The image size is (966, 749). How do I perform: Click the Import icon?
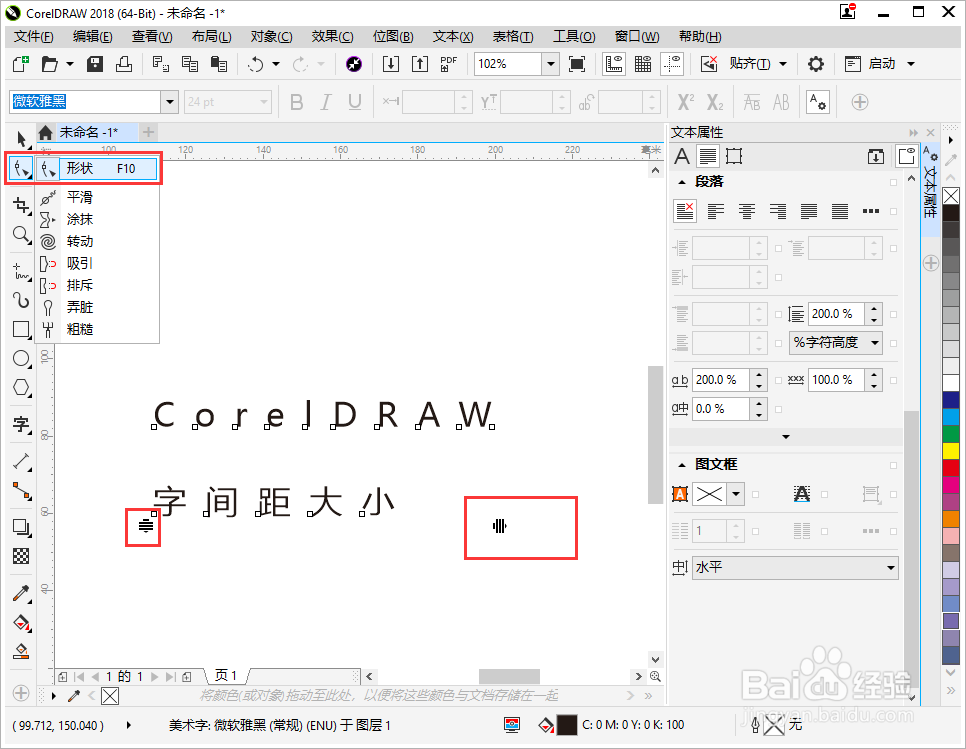coord(391,63)
